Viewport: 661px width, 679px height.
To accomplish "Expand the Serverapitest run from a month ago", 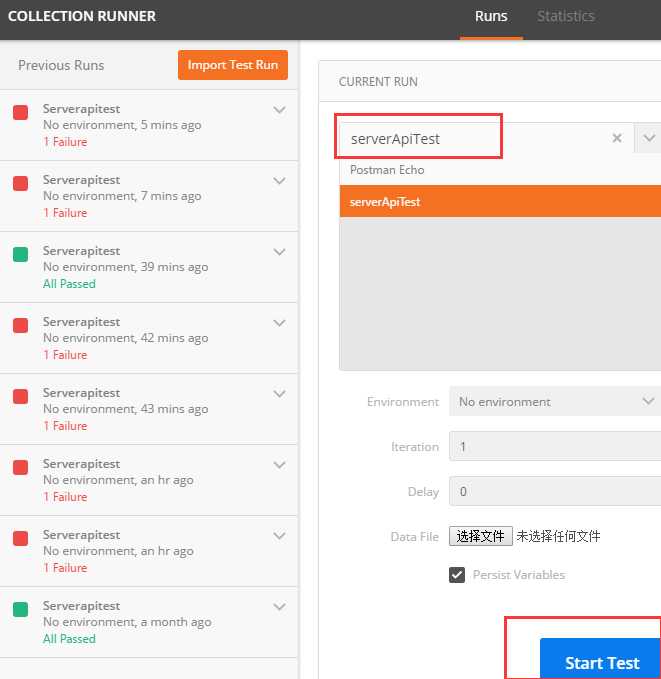I will click(x=279, y=607).
